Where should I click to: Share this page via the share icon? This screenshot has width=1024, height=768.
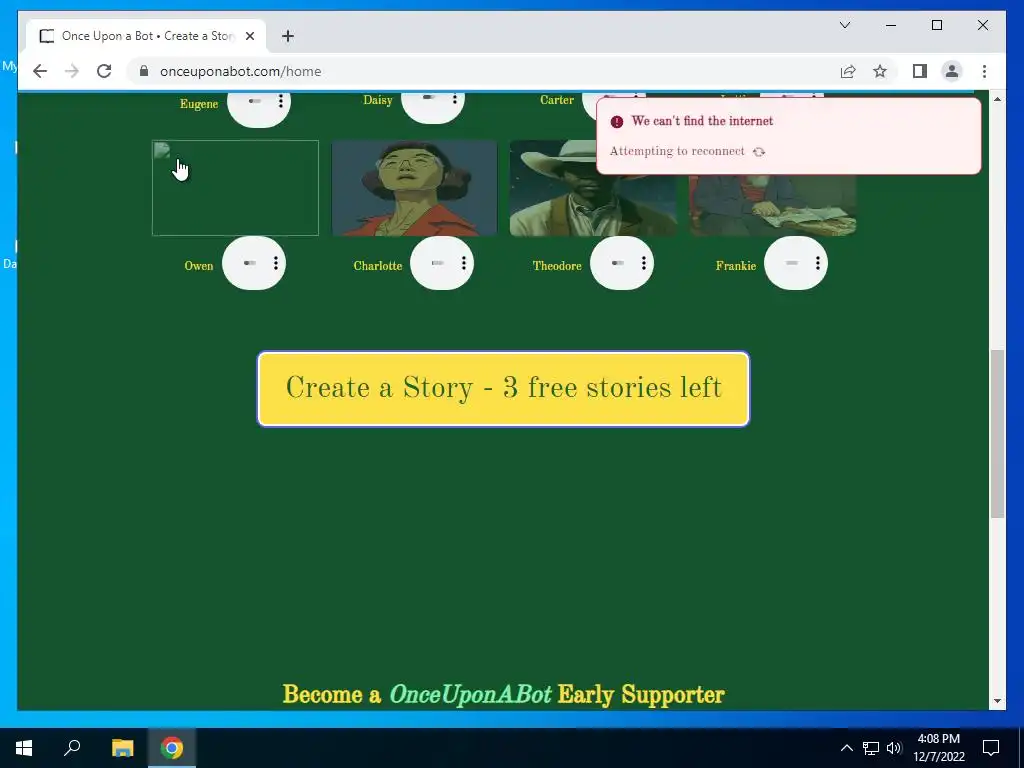[x=848, y=71]
